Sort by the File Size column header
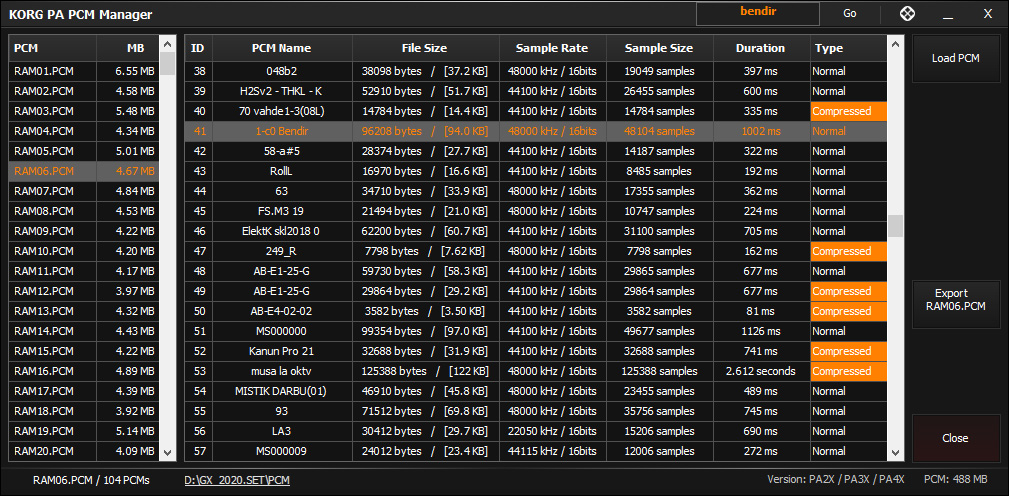The image size is (1009, 496). [x=425, y=48]
